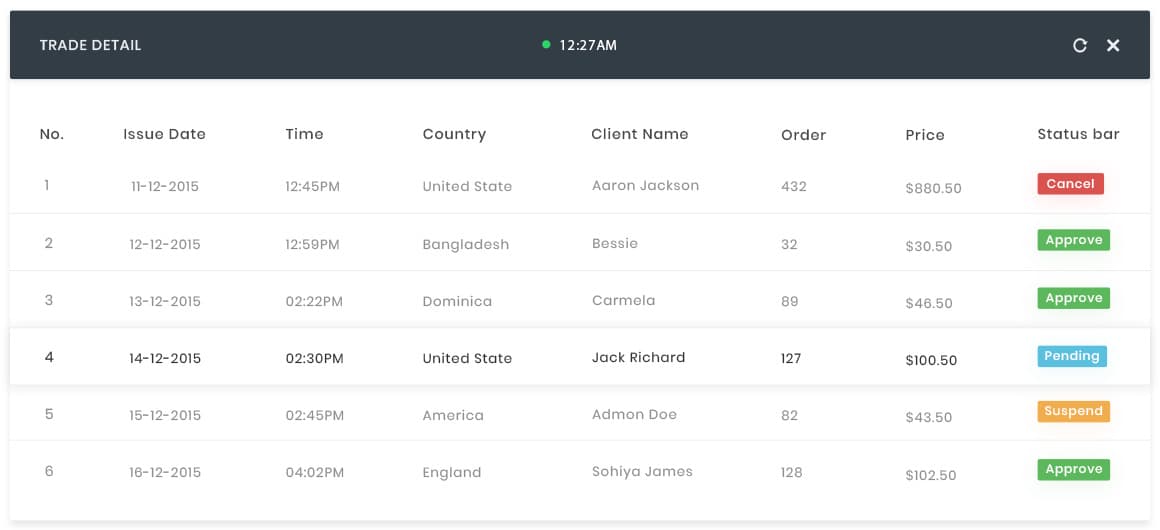Click Approve badge for Carmela's order
1160x530 pixels.
[1073, 298]
